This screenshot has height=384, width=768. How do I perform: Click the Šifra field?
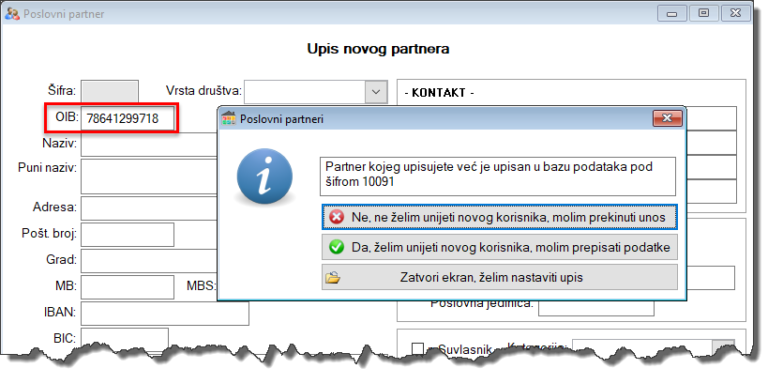click(x=110, y=92)
